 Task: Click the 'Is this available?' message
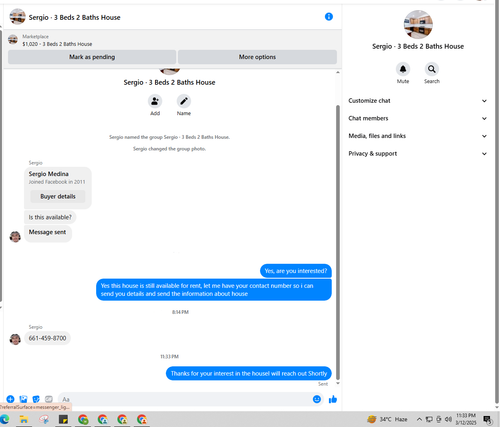(50, 217)
